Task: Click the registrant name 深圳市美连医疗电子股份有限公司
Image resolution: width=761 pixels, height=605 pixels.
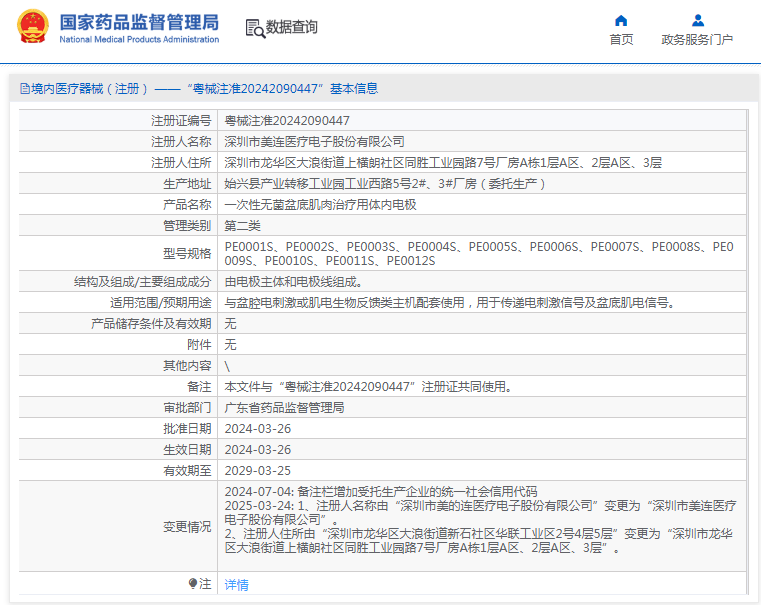Action: pos(314,141)
